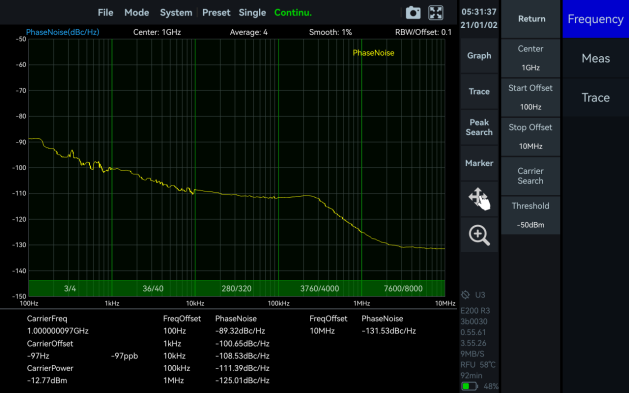Viewport: 629px width, 393px height.
Task: Click the -97Hz carrier offset value
Action: (x=38, y=356)
